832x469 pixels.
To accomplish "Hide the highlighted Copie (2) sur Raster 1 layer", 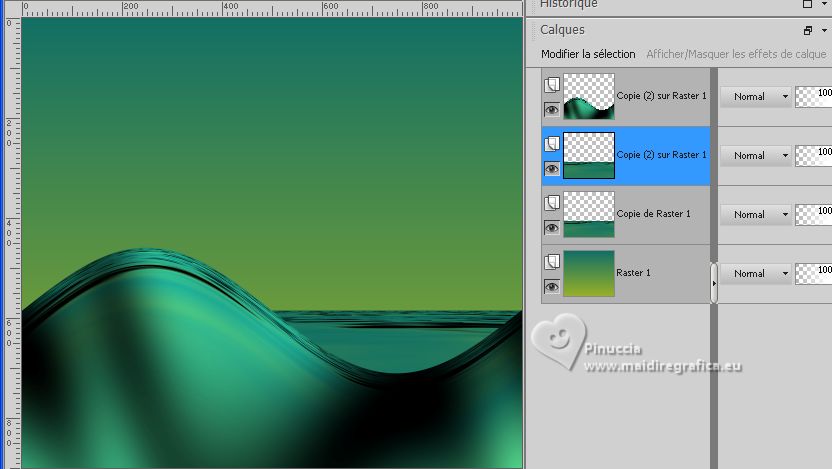I will click(x=552, y=169).
